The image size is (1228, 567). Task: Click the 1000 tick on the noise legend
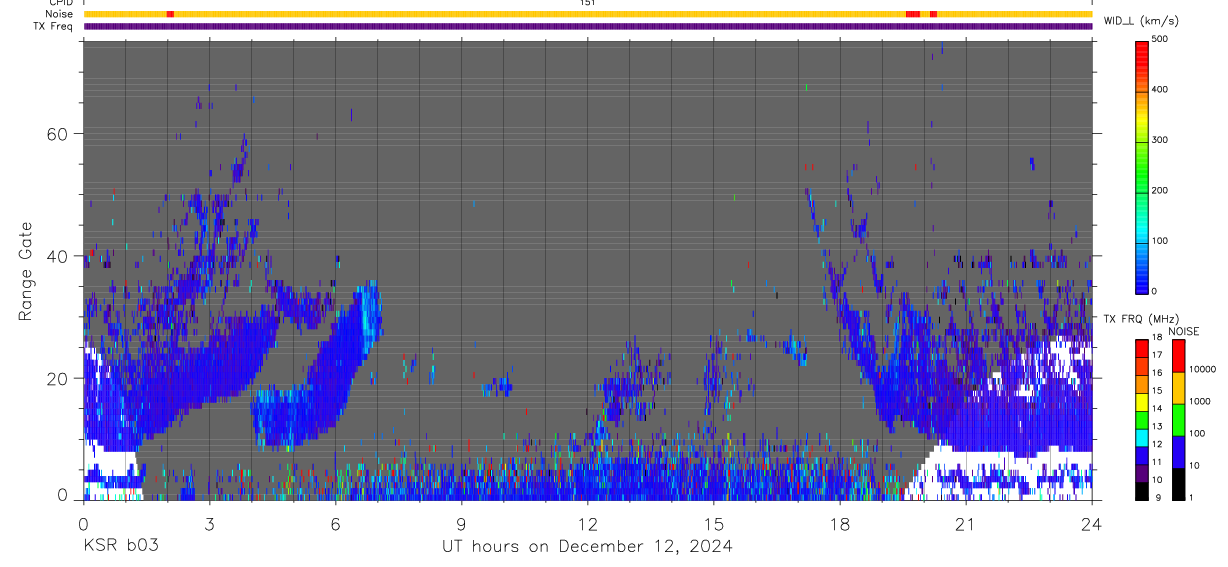coord(1199,401)
